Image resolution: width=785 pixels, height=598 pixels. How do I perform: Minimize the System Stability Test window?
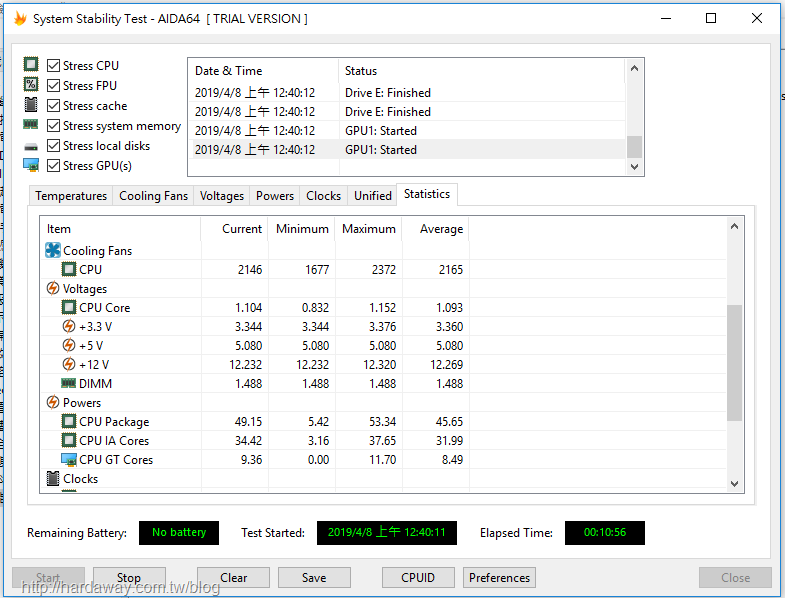[666, 19]
